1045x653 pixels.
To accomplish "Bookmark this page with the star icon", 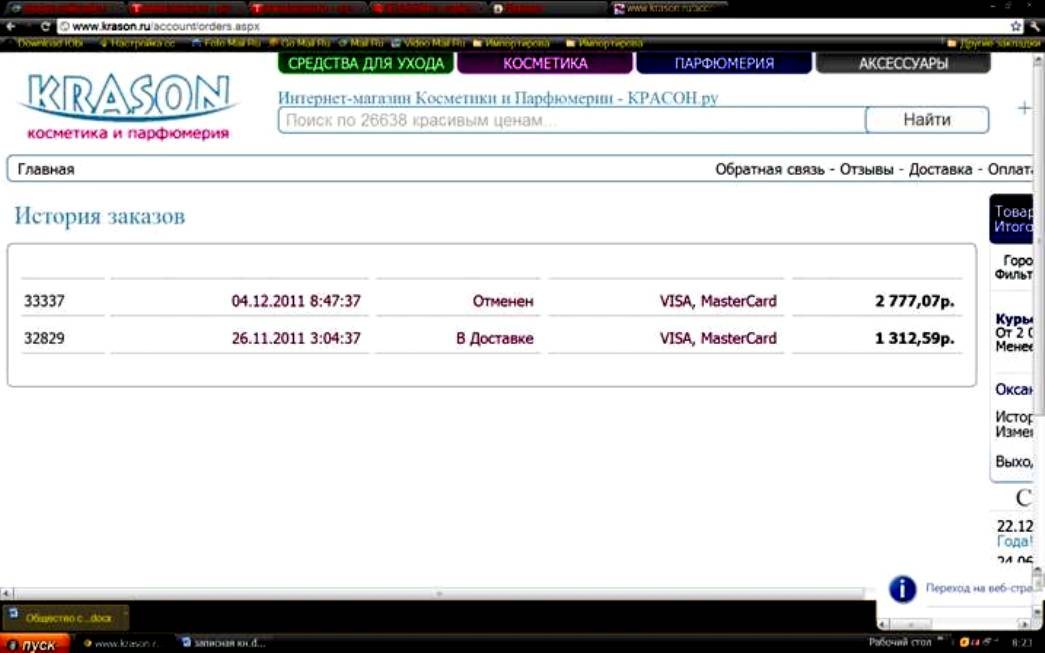I will coord(1016,27).
